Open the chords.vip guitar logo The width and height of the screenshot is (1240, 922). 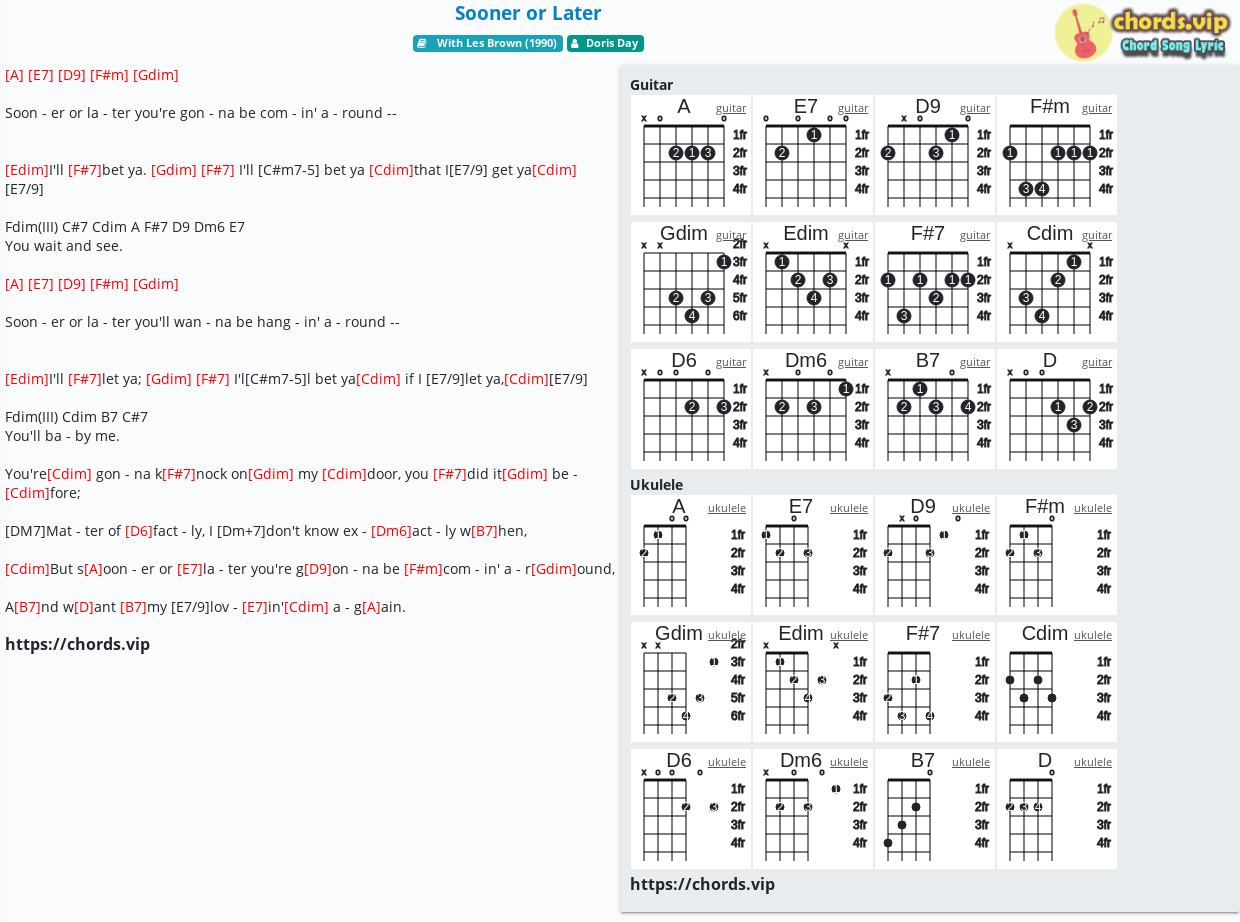pos(1141,32)
